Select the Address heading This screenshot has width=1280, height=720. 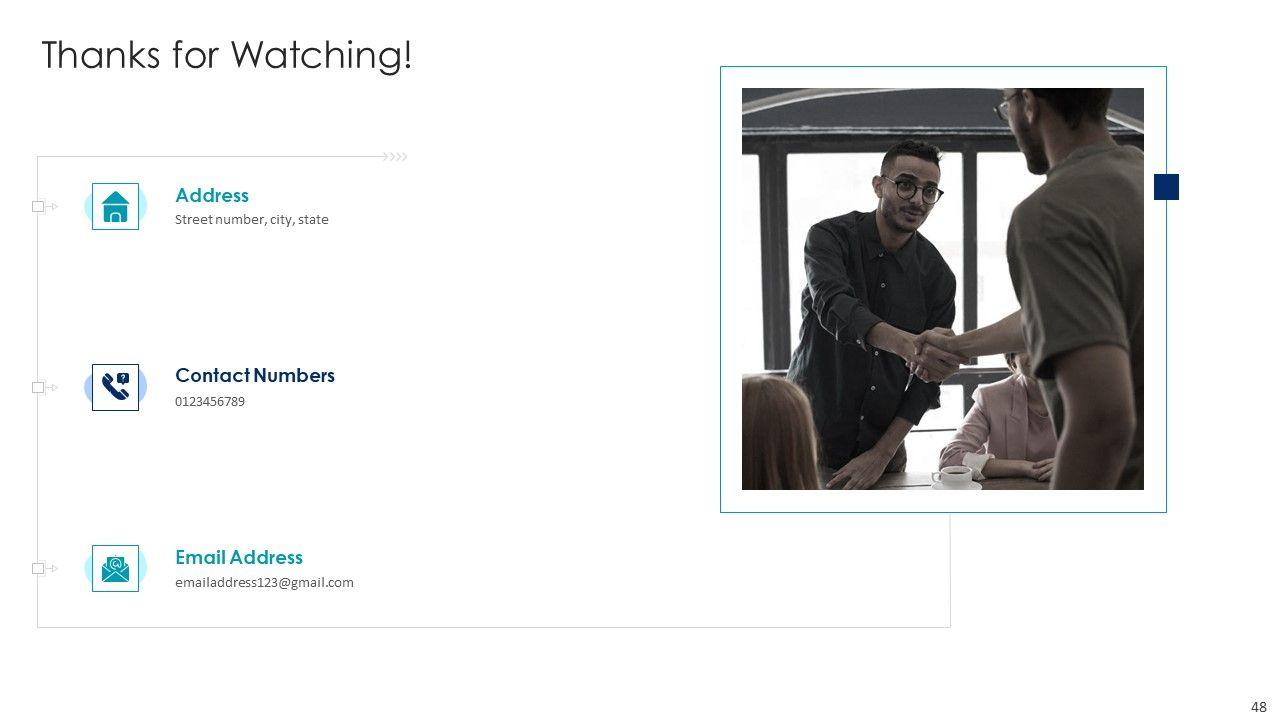[x=212, y=195]
